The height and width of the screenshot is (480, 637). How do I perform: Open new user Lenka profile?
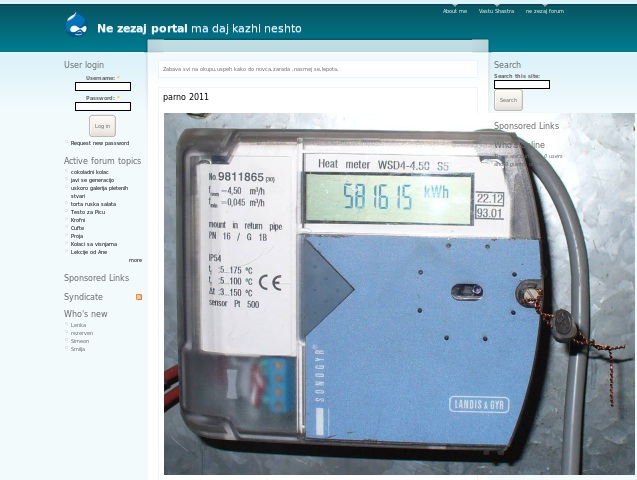(x=78, y=325)
